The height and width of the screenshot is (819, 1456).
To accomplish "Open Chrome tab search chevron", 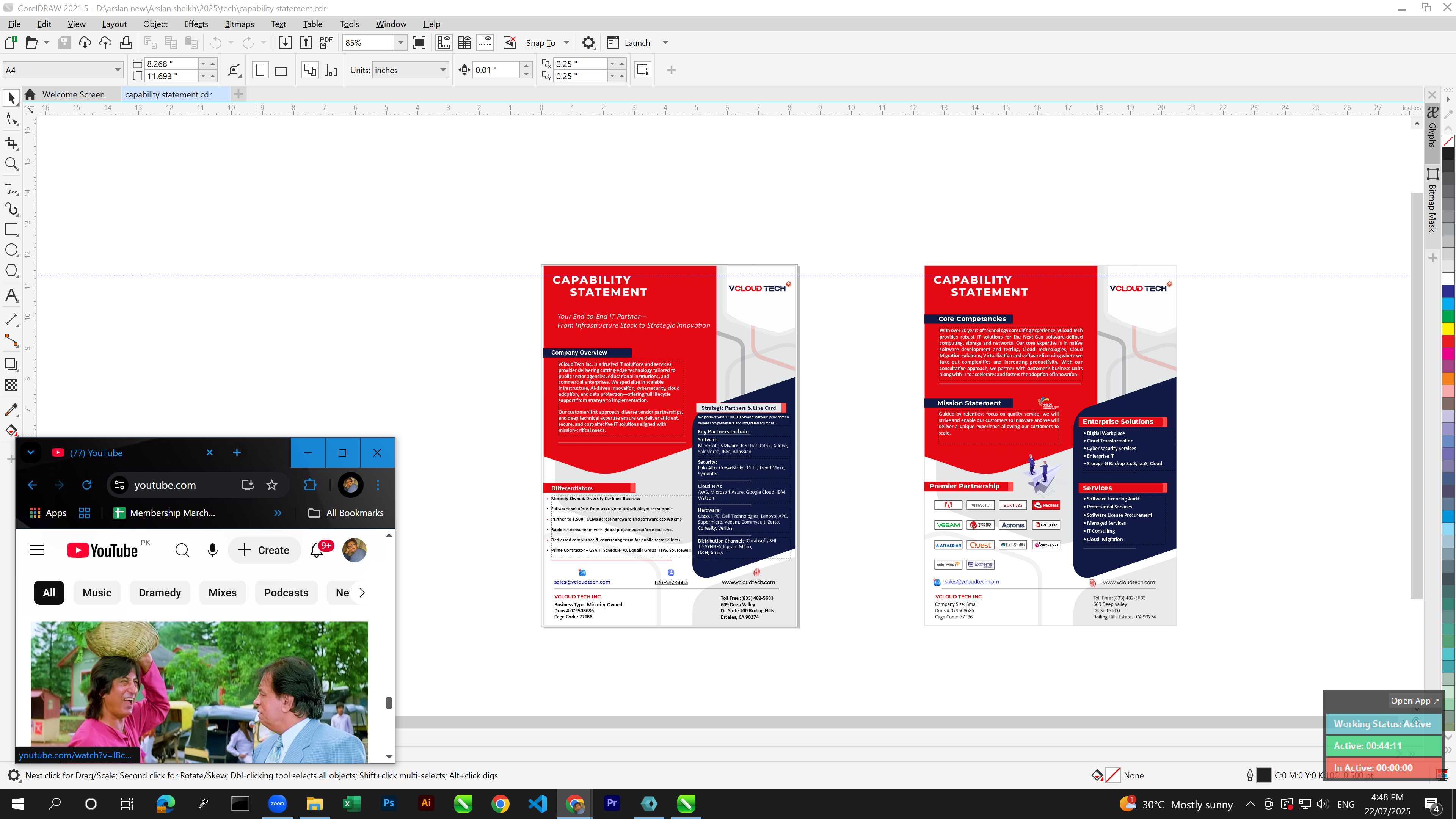I will pyautogui.click(x=30, y=452).
